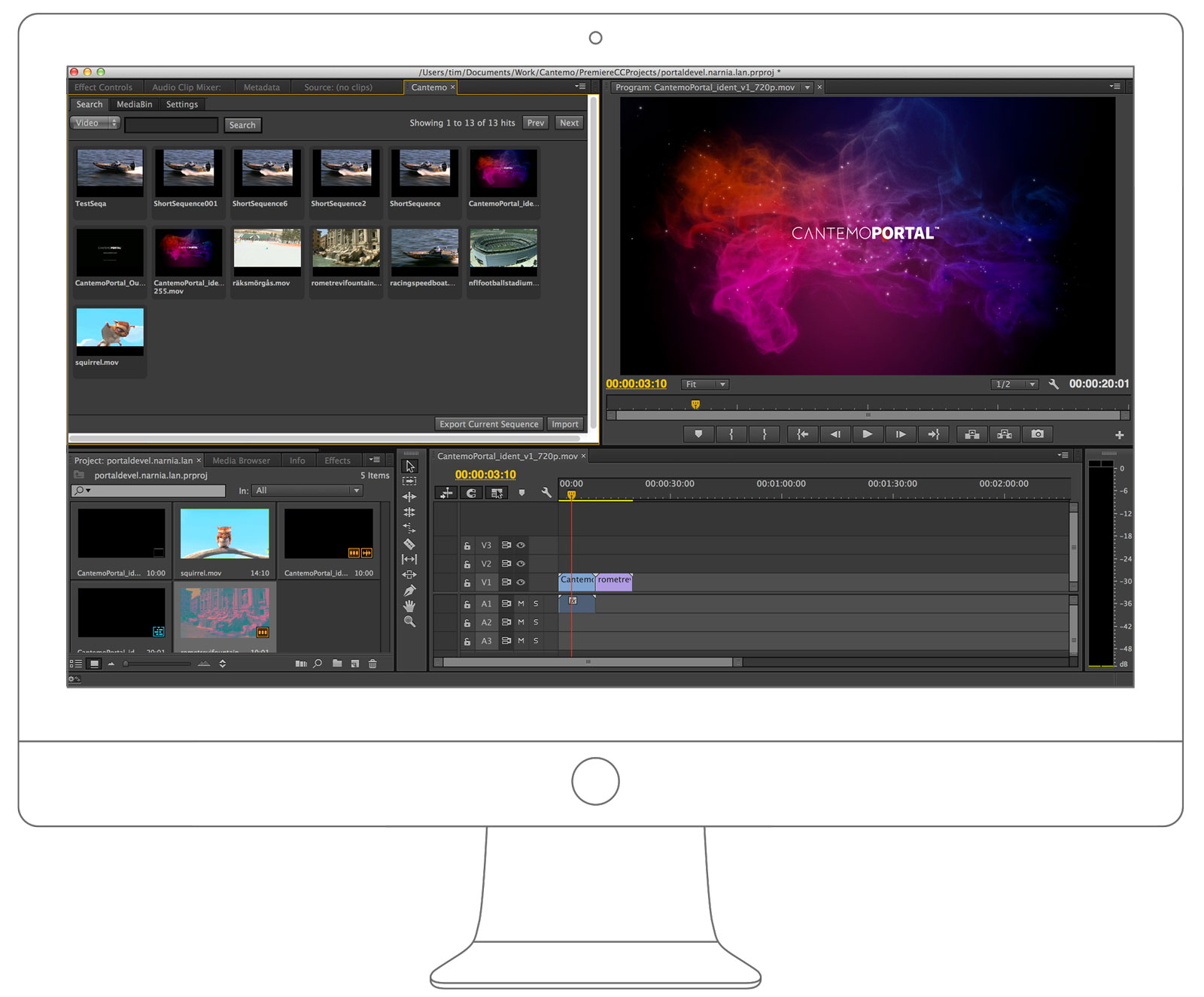Toggle visibility eye for track V2
This screenshot has height=997, width=1204.
521,564
